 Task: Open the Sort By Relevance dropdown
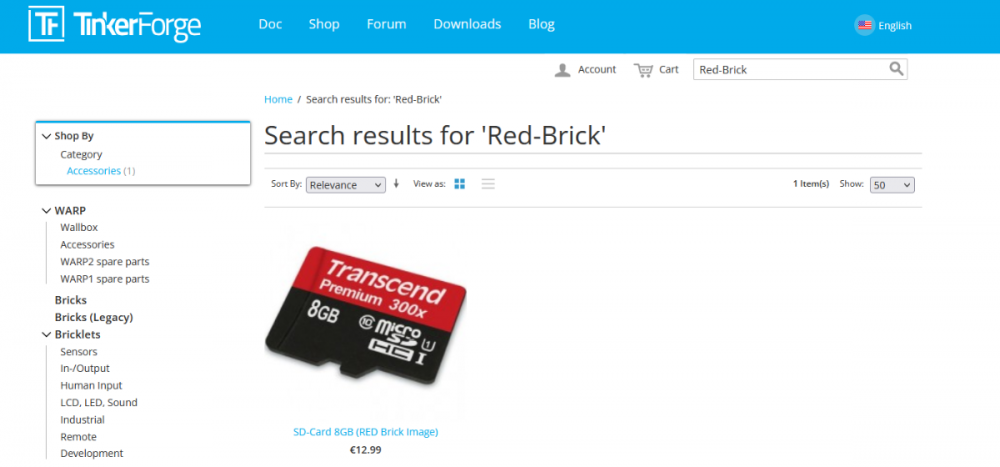point(346,185)
